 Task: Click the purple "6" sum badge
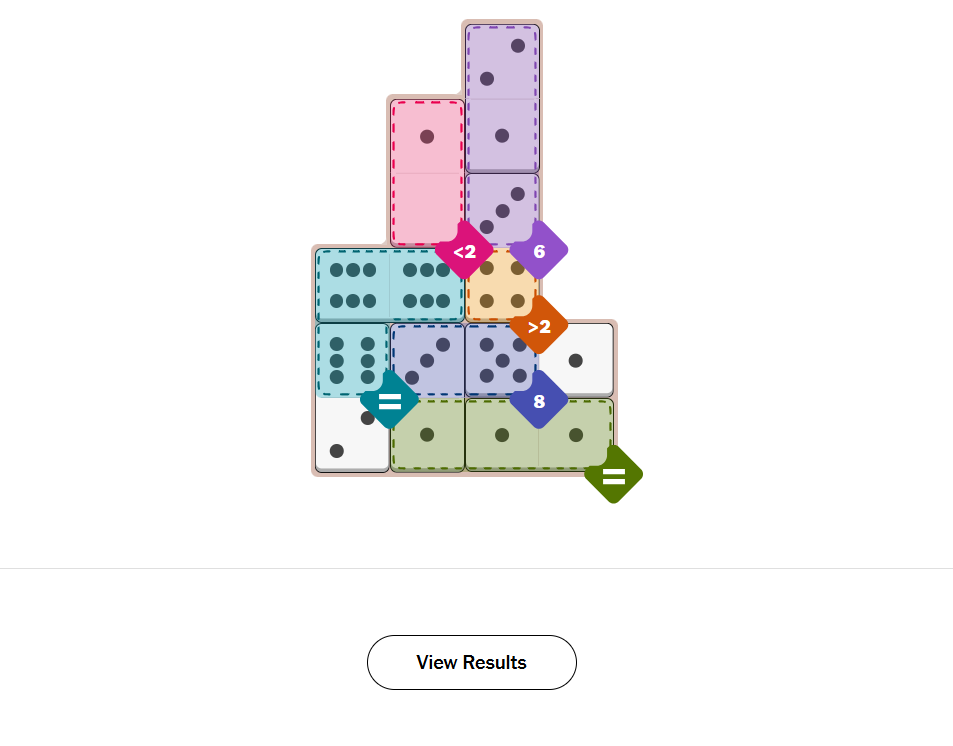pos(539,251)
